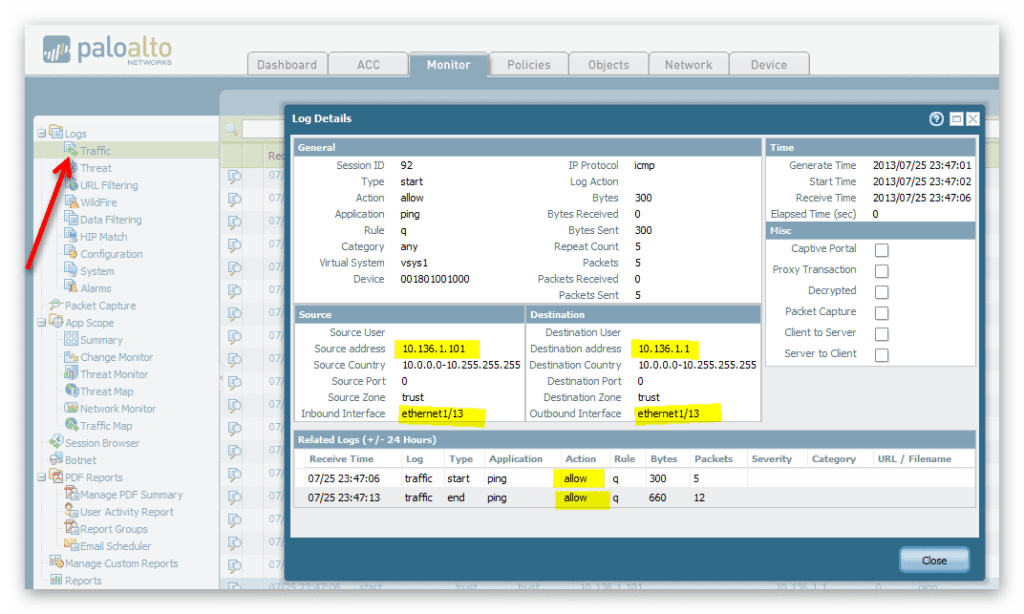Click the Network Monitor icon
Screen dimensions: 1024x614
71,408
